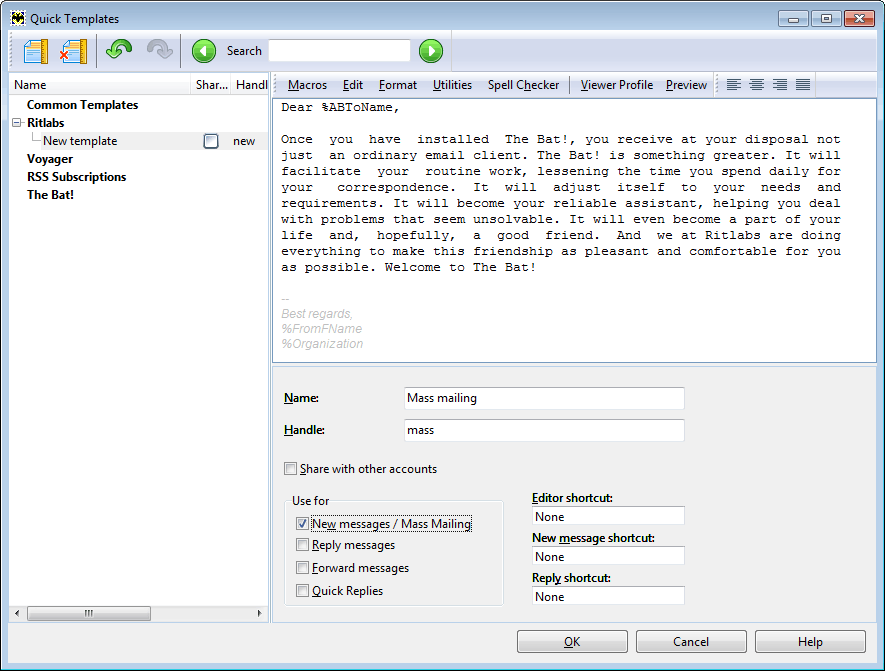Click the Reply shortcut field
Viewport: 885px width, 671px height.
coord(608,597)
